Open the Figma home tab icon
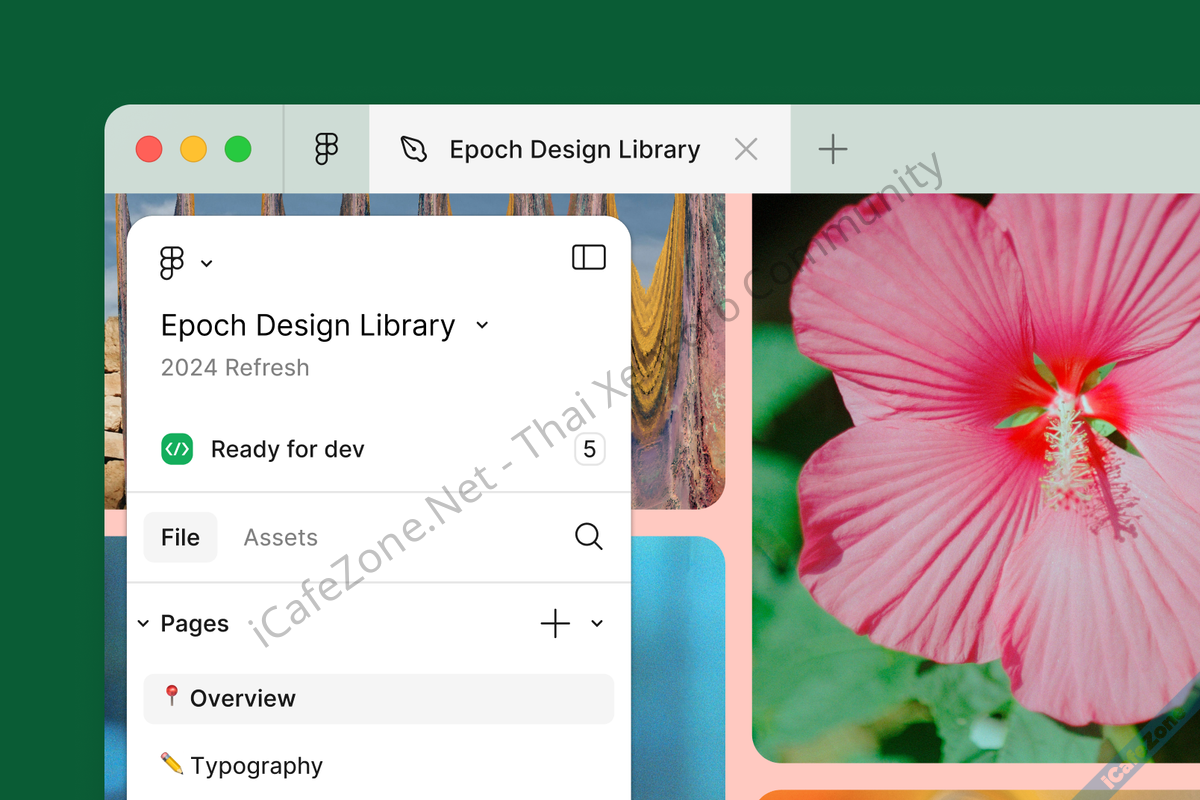 [x=326, y=149]
